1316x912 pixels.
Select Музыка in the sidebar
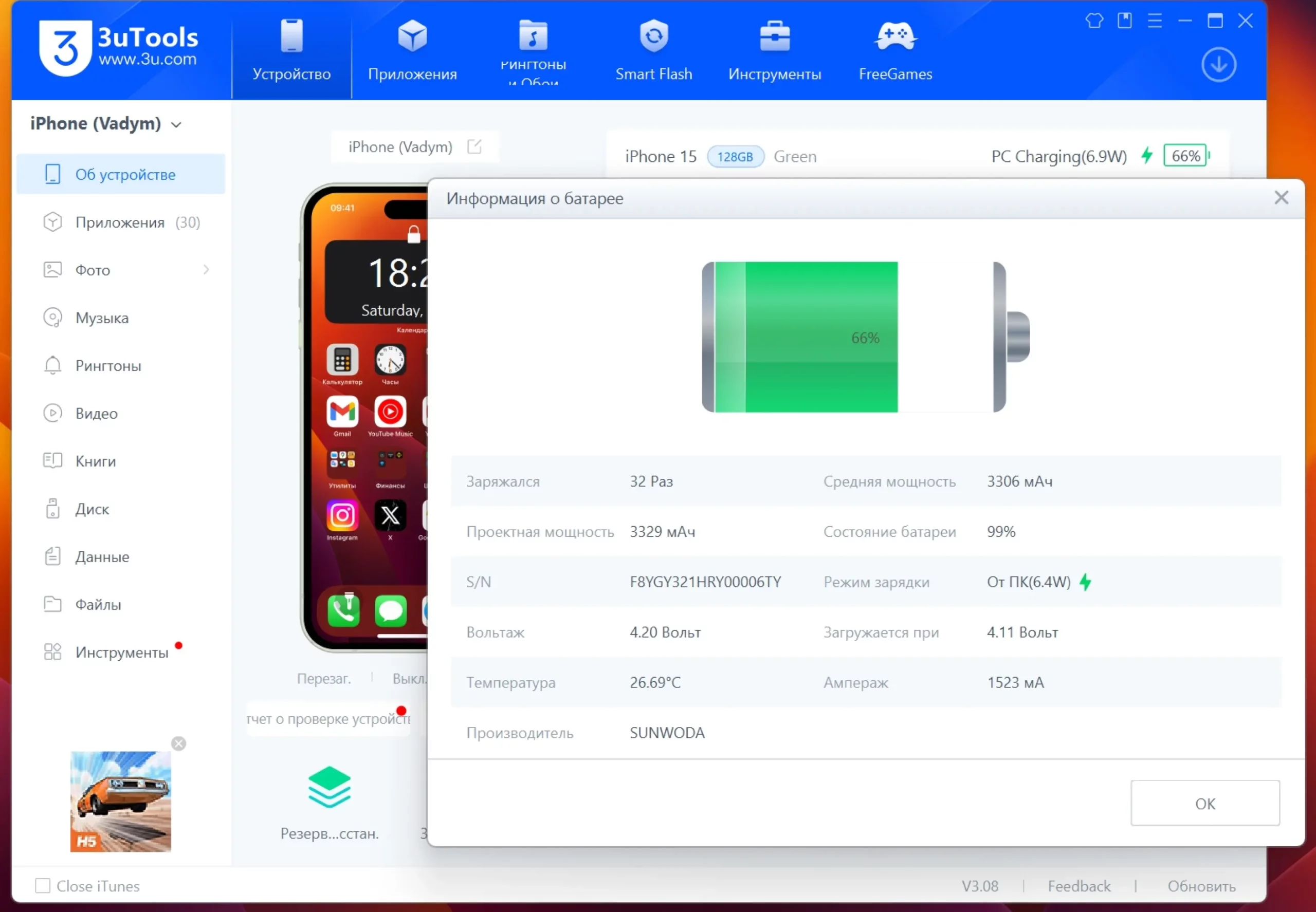[x=102, y=318]
